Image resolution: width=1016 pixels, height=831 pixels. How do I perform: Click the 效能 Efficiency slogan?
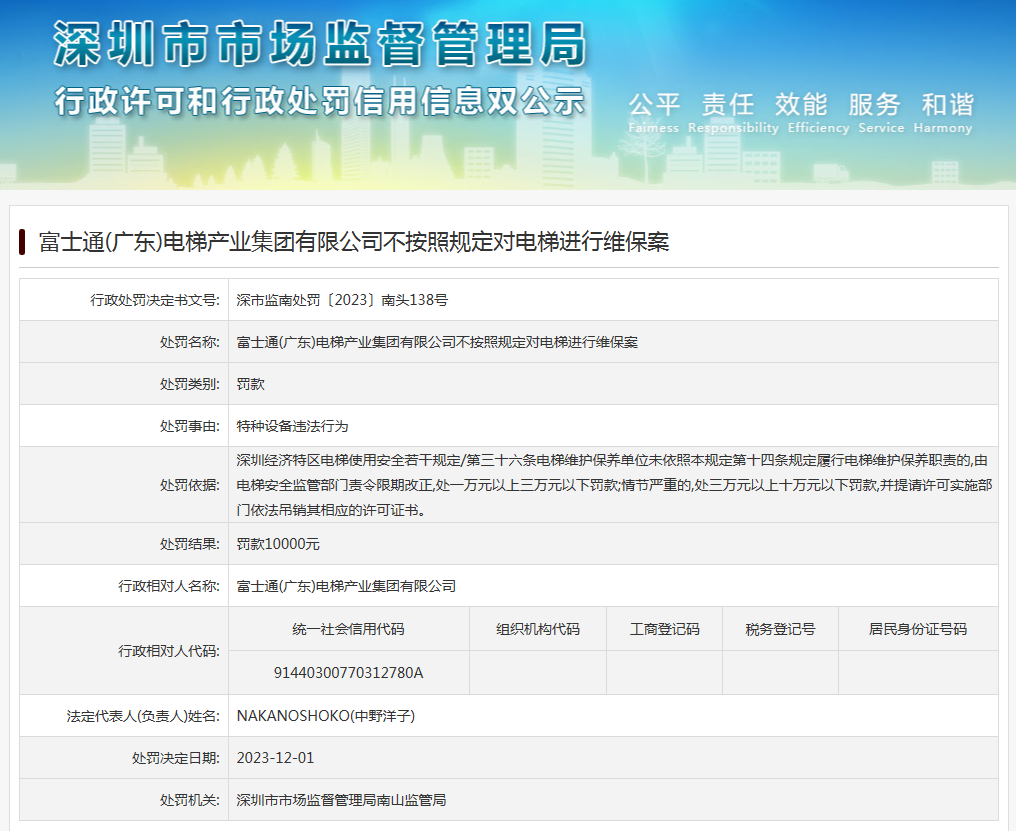[818, 113]
